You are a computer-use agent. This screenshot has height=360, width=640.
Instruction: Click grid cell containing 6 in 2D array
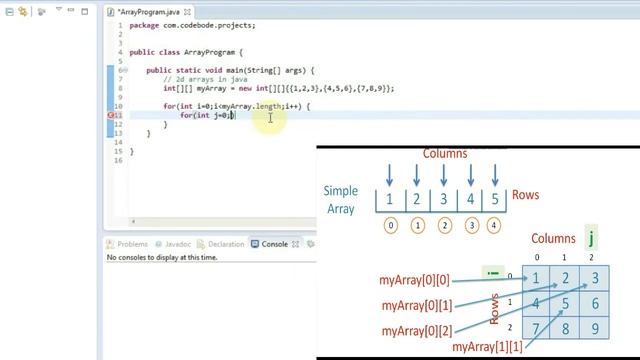point(595,304)
